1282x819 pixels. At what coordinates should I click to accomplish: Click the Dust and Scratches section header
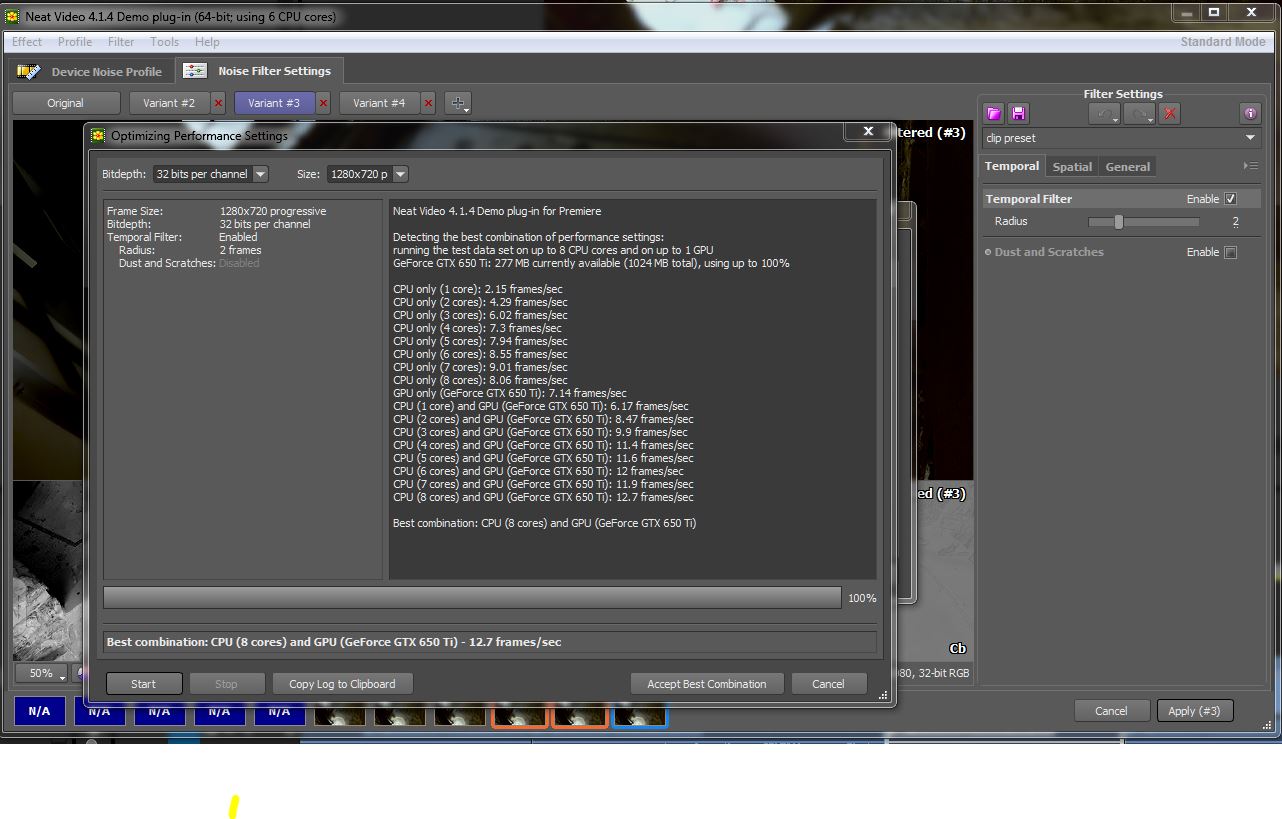1049,252
